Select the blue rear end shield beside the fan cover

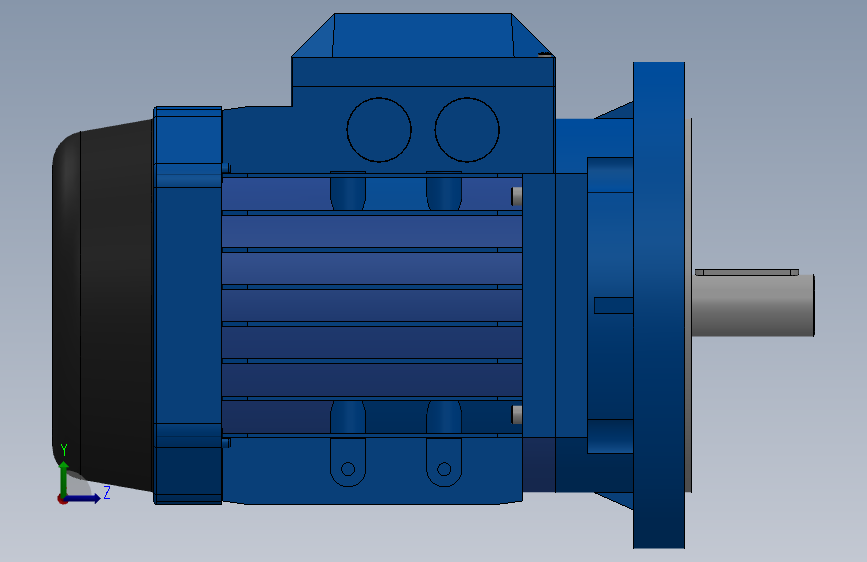(x=188, y=305)
